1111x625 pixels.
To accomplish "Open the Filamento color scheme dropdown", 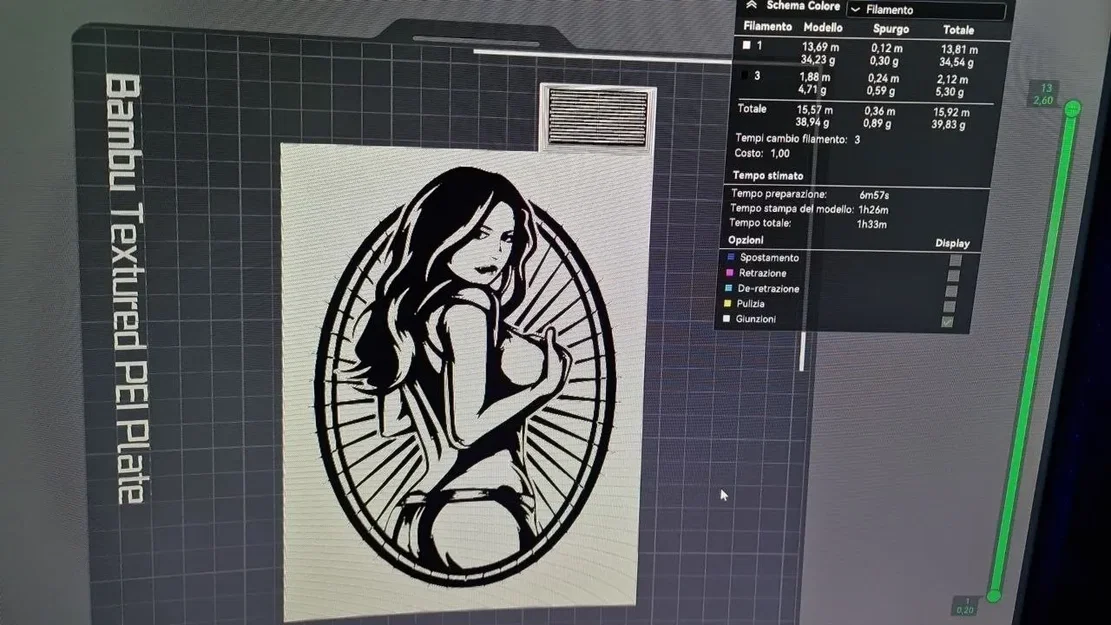I will click(x=927, y=10).
